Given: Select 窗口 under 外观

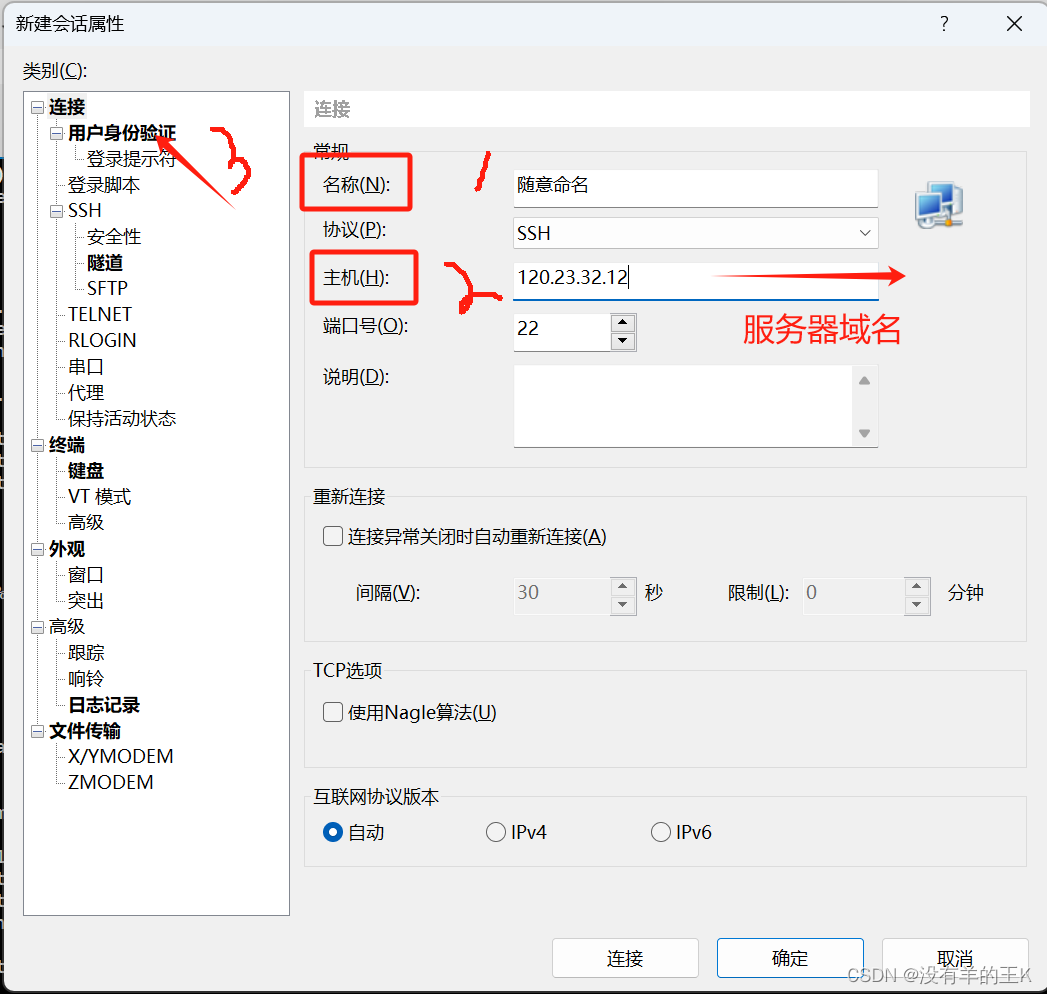Looking at the screenshot, I should (x=85, y=575).
